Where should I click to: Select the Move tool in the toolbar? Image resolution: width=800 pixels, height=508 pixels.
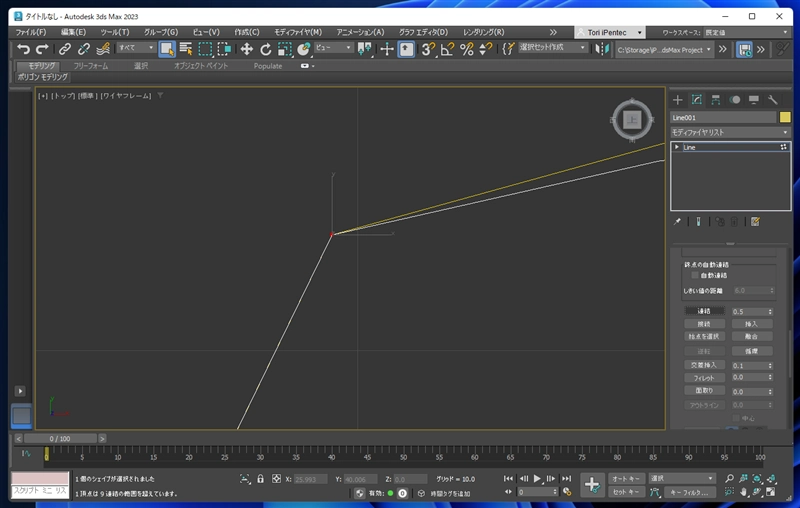tap(246, 48)
